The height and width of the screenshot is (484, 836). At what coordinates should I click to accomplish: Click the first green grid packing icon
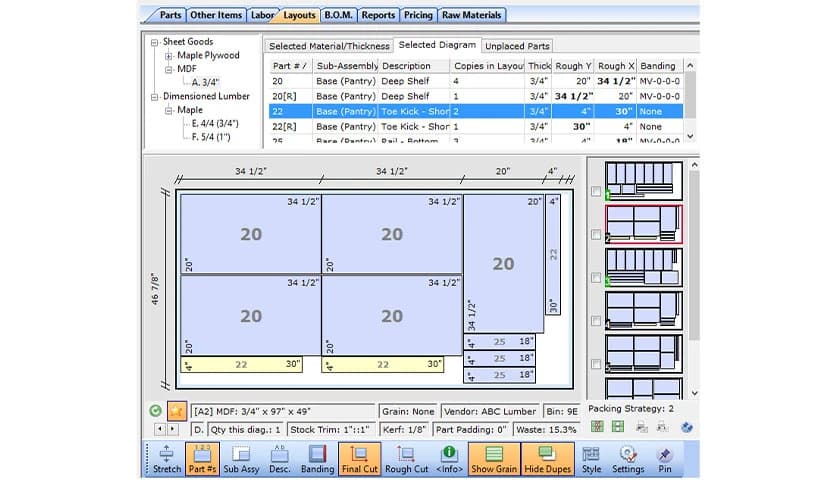(597, 426)
